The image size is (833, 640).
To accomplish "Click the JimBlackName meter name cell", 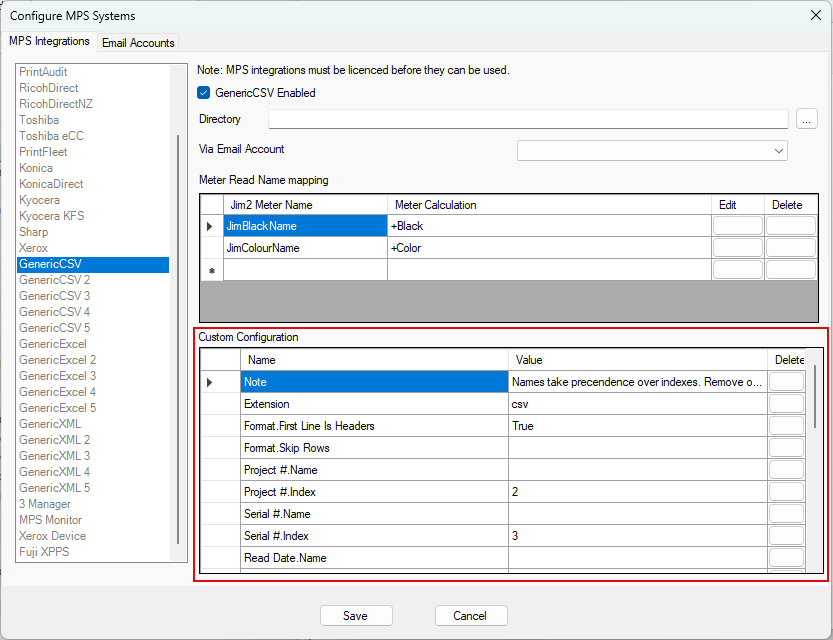I will click(x=305, y=226).
